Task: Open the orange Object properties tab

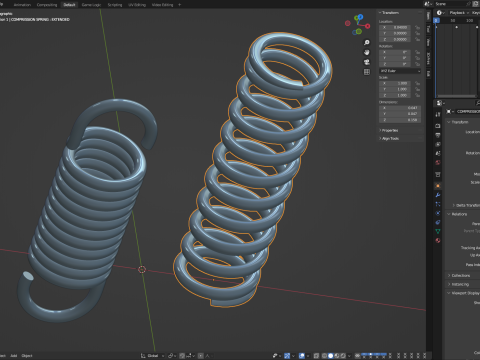Action: (x=438, y=185)
